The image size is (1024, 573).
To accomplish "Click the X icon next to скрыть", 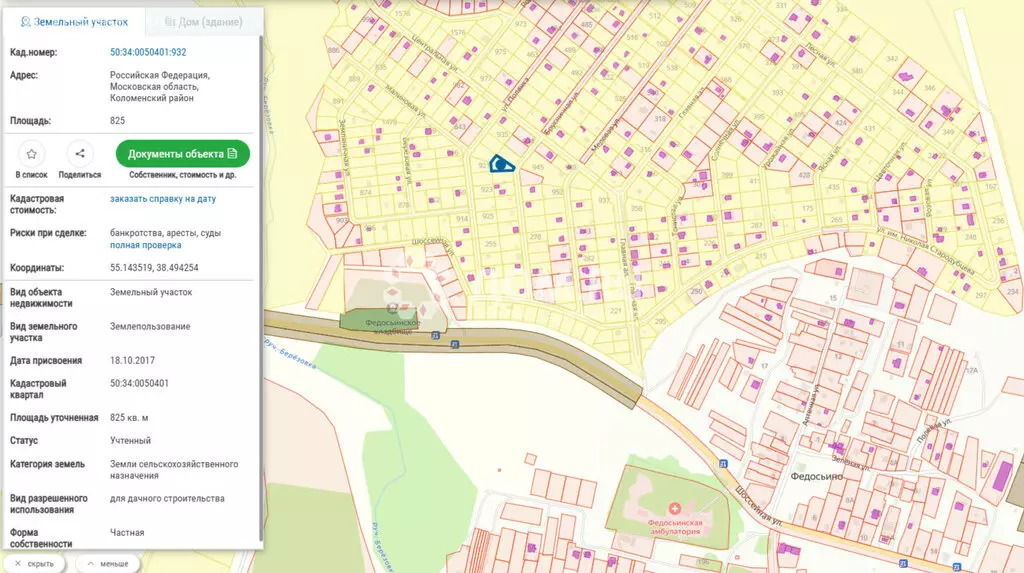I will 18,563.
